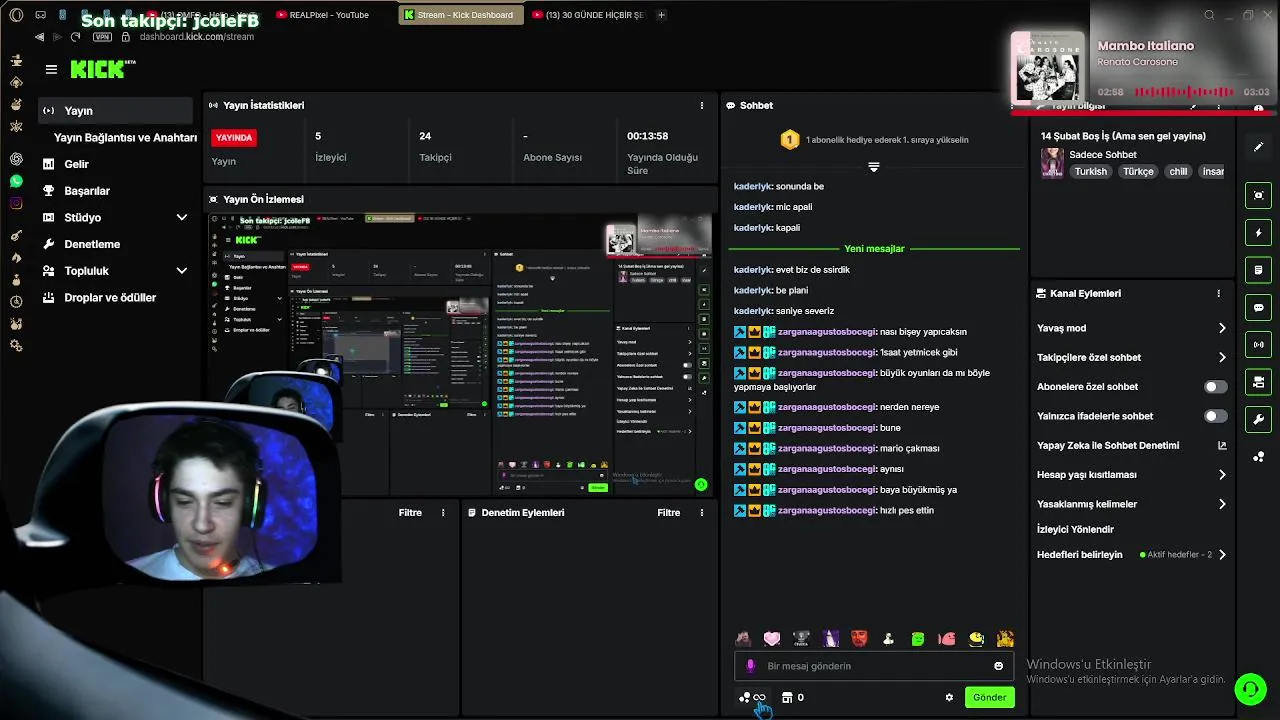Toggle Yalnızca ifadelerle sohbet switch

[1215, 416]
